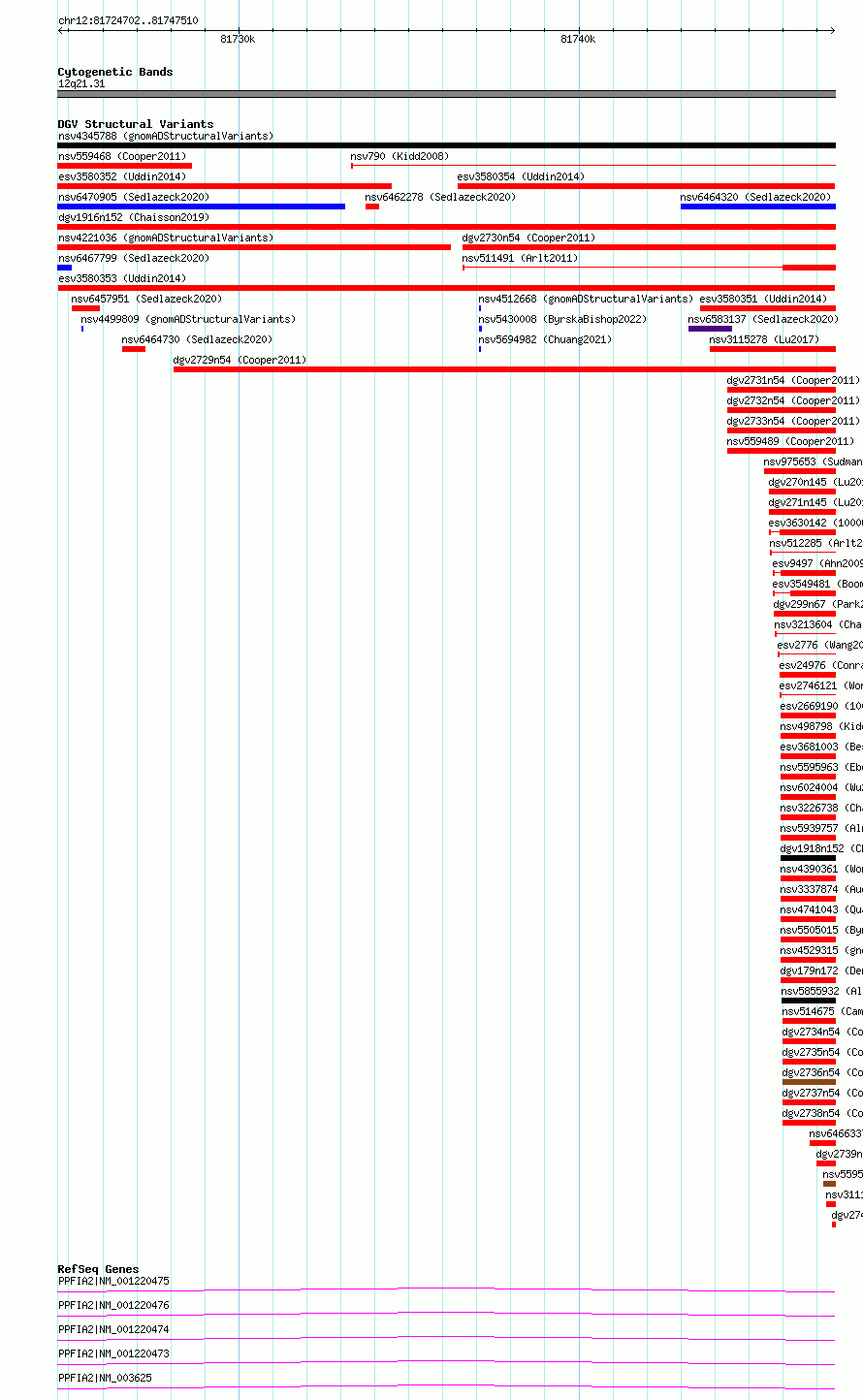Click PPFIA2|NM_001220474 gene label

click(x=113, y=1329)
